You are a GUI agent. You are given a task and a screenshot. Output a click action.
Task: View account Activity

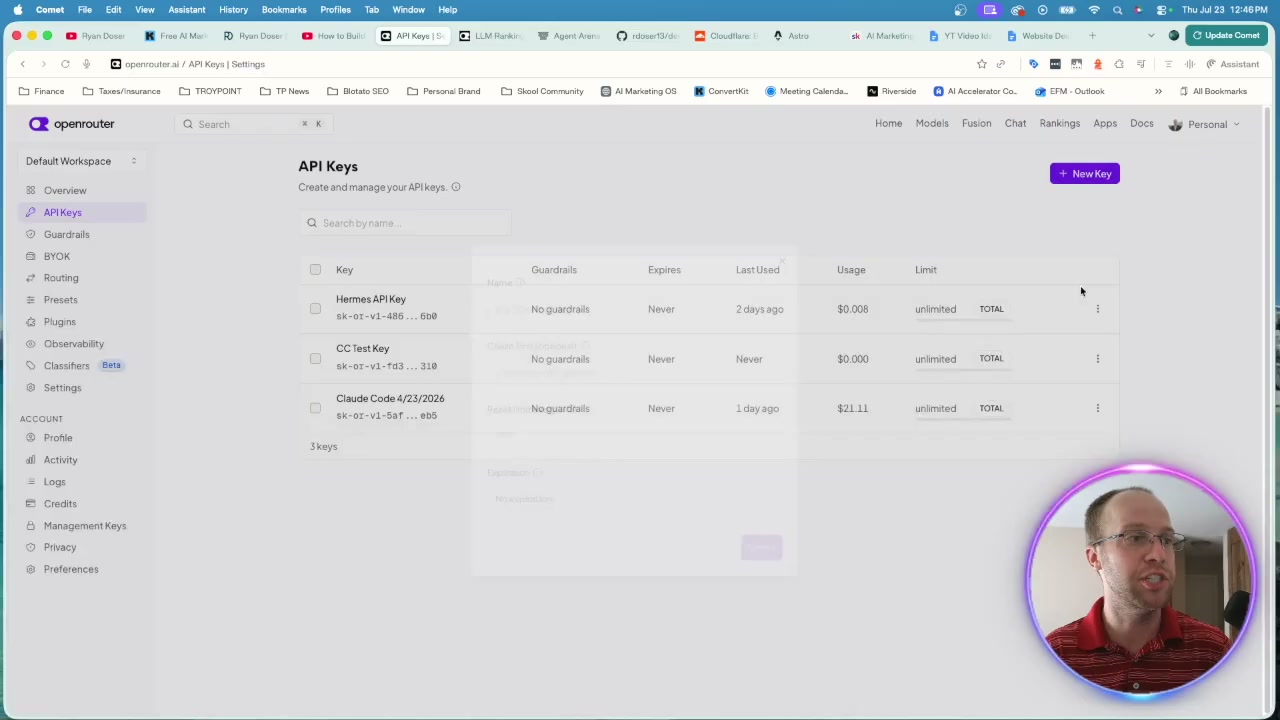point(60,460)
